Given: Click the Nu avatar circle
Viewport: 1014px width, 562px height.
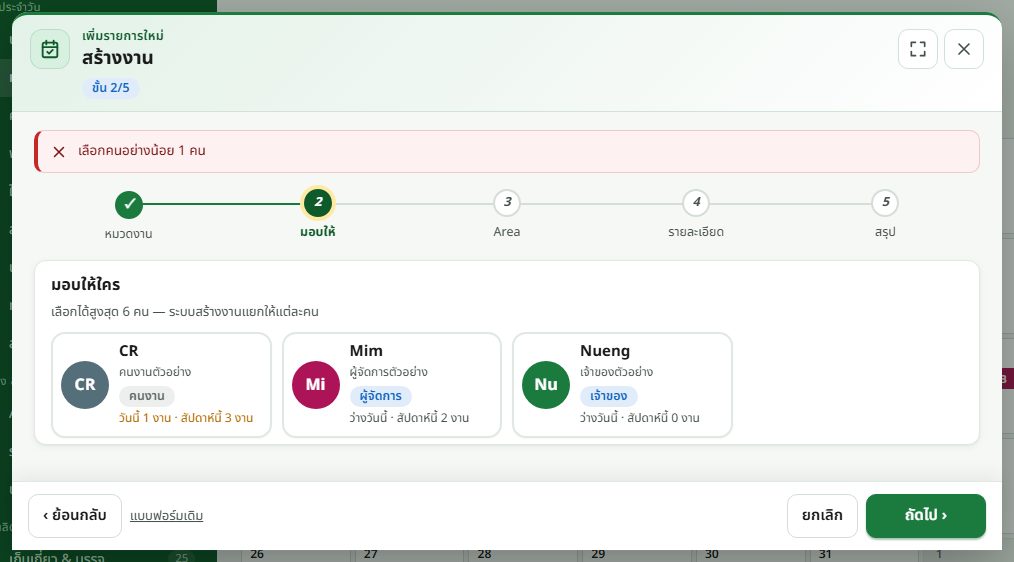Looking at the screenshot, I should tap(546, 385).
